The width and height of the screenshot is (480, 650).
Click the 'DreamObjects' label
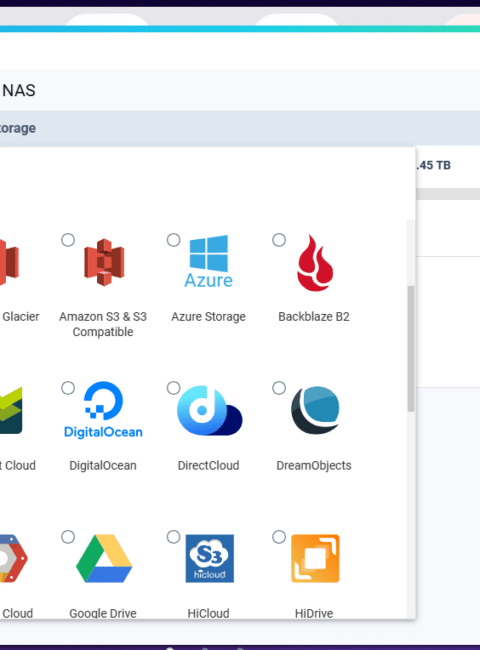pyautogui.click(x=314, y=466)
